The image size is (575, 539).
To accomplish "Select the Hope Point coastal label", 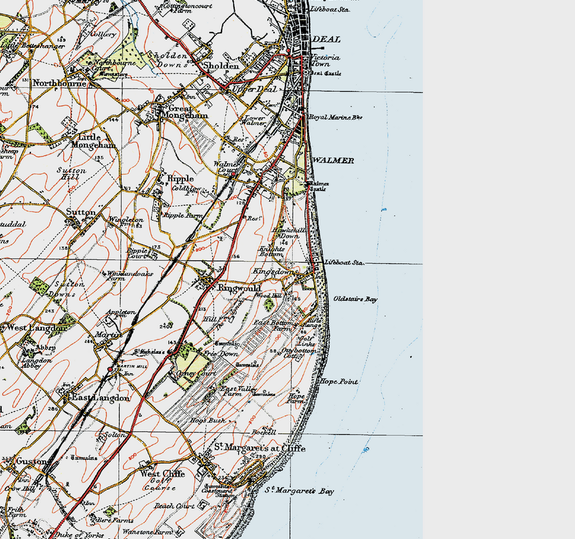I will [339, 382].
